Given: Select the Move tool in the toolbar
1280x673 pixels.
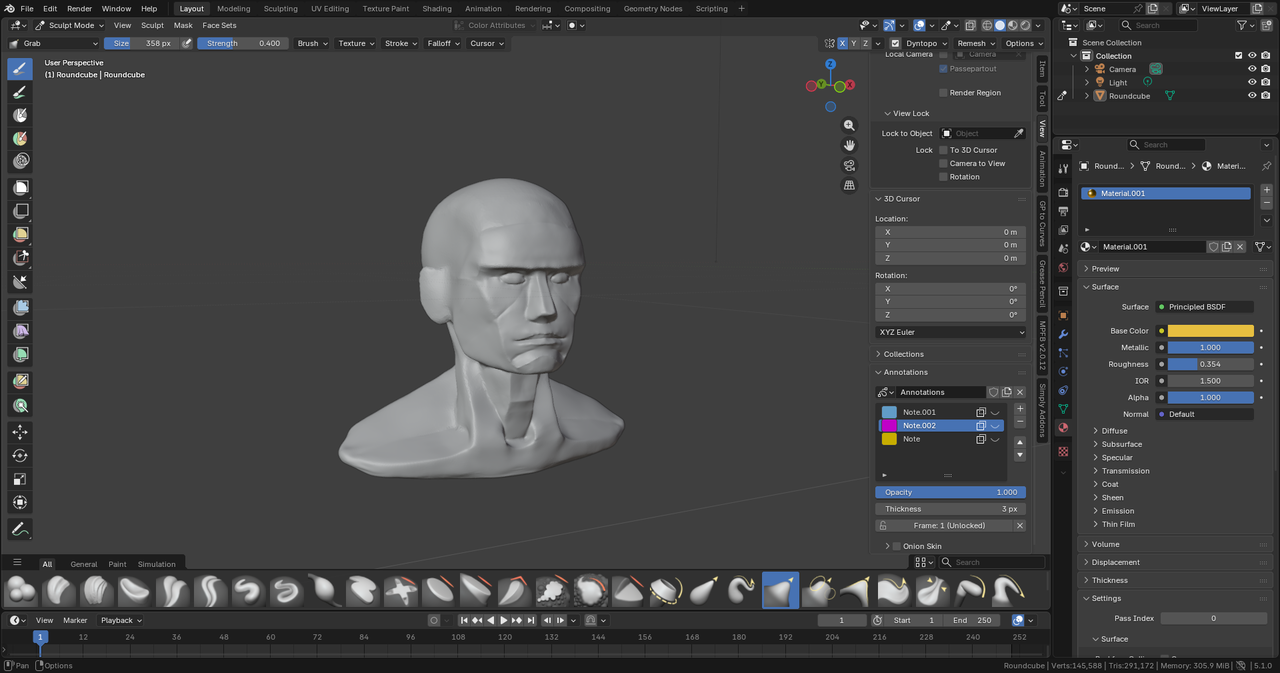Looking at the screenshot, I should click(x=20, y=432).
